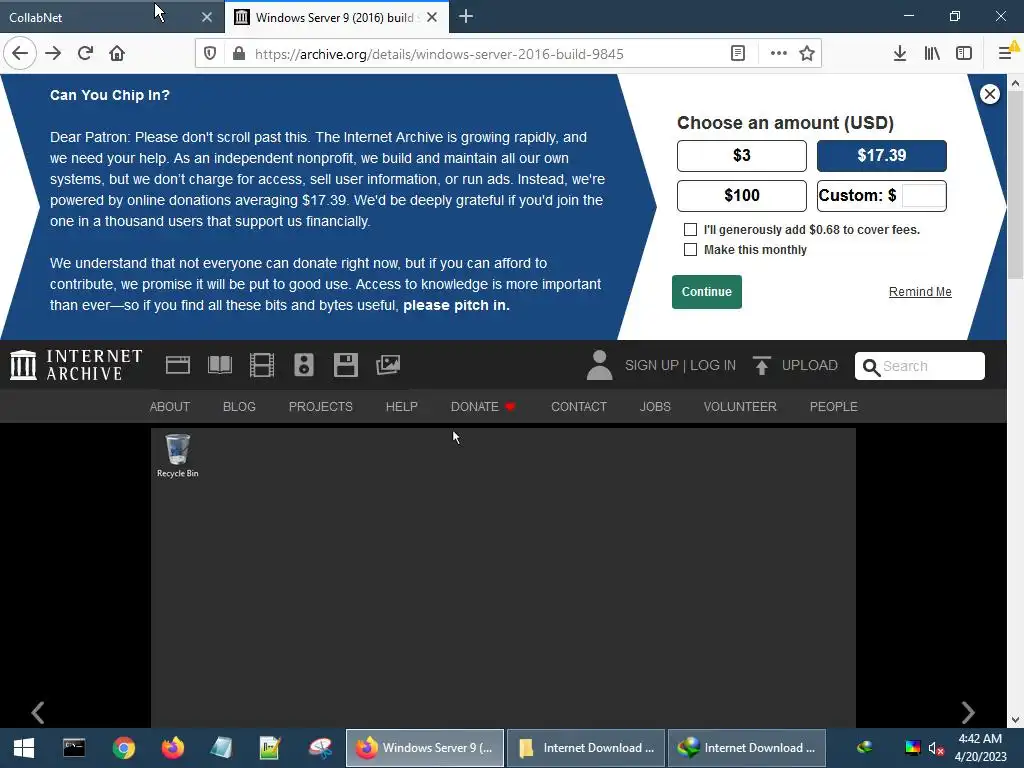Image resolution: width=1024 pixels, height=768 pixels.
Task: Open the PEOPLE menu item
Action: (833, 406)
